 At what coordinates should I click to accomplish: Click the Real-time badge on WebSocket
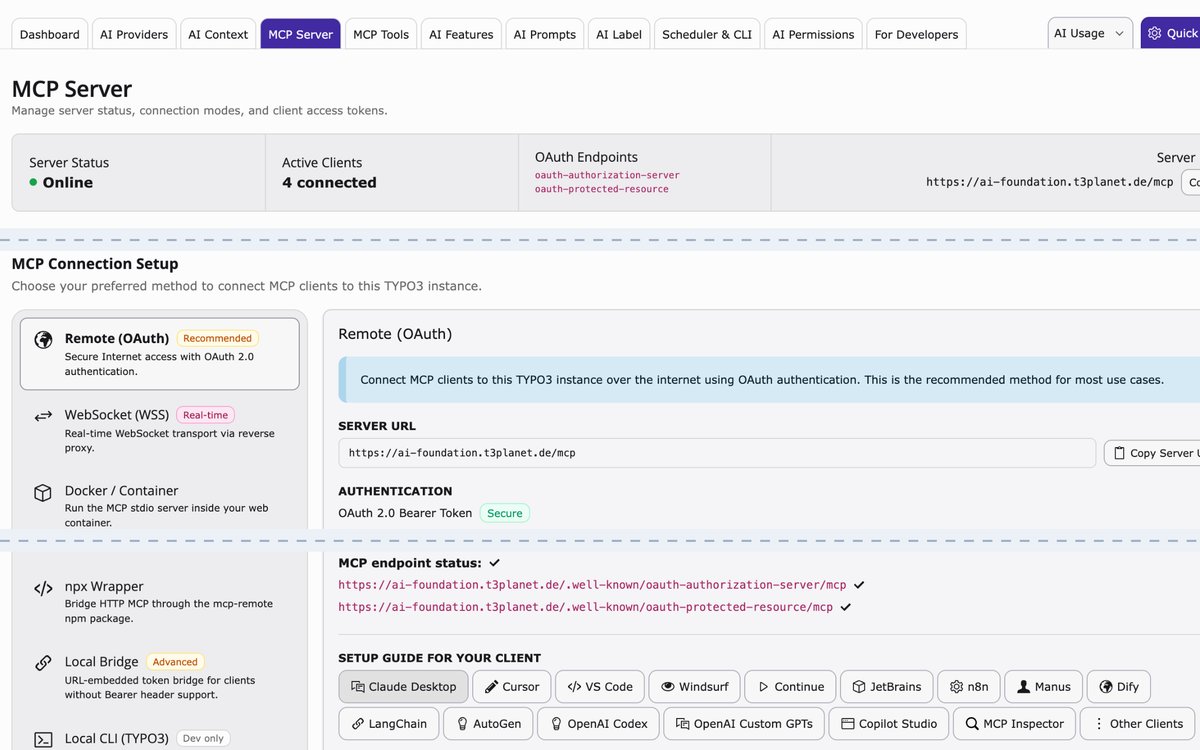[x=206, y=415]
